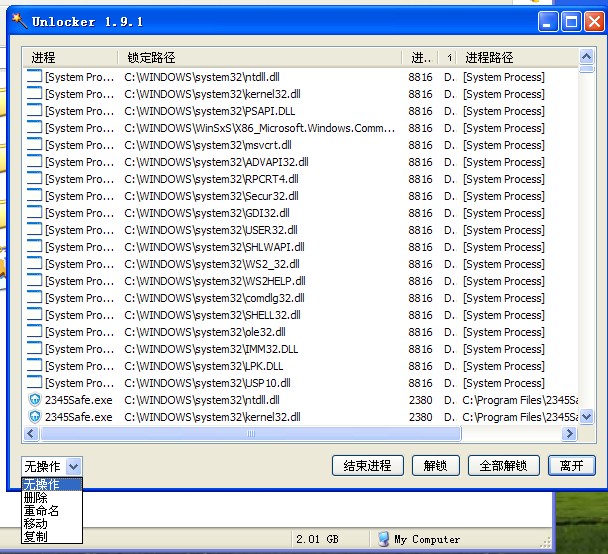
Task: Select the WinSxS X86_Microsoft.Windows.Comm... path
Action: click(x=259, y=128)
